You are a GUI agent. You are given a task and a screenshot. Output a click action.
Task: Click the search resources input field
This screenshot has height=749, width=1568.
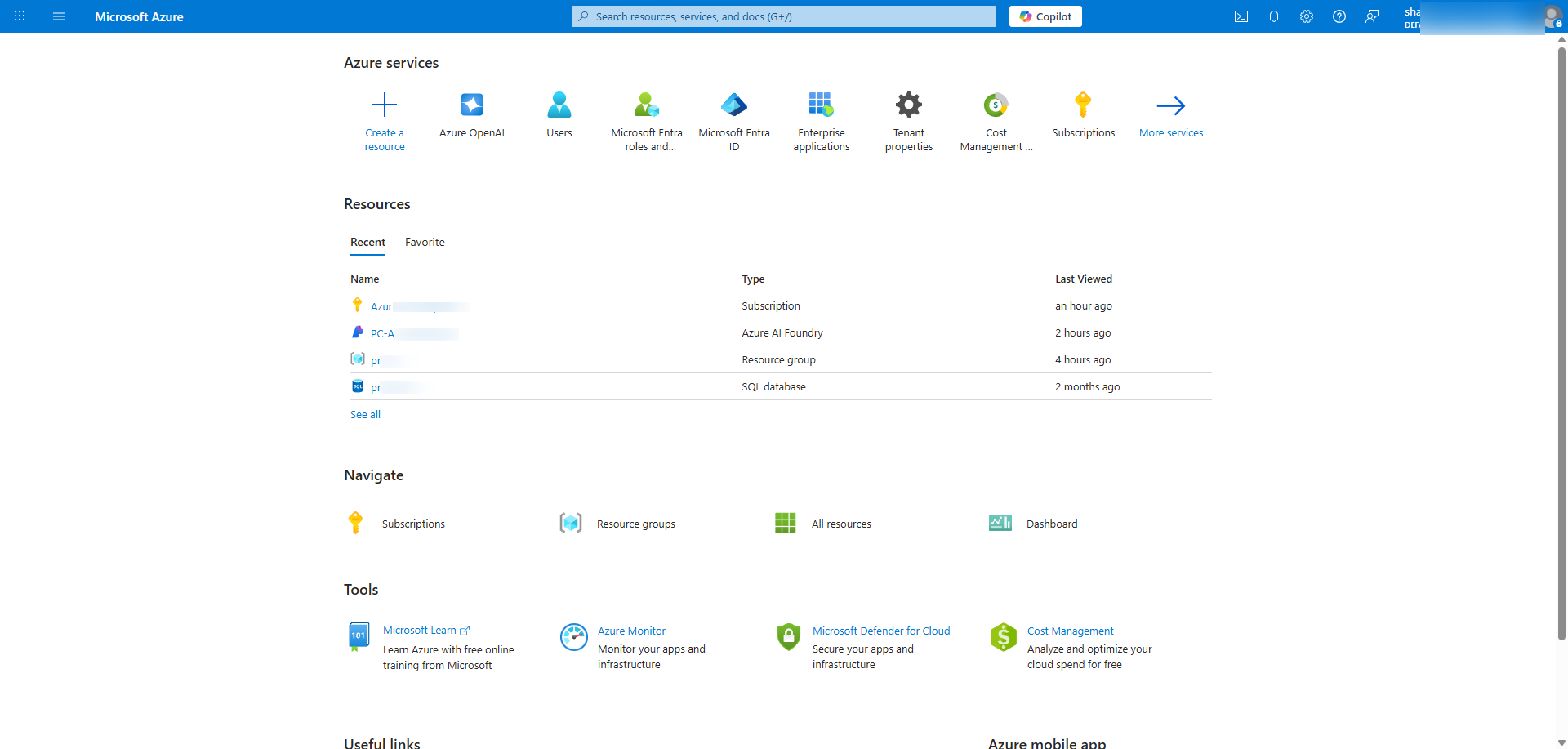coord(784,16)
